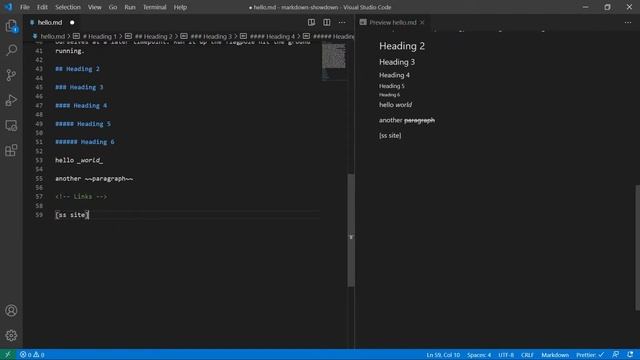Click the '[ss site]' line in editor
This screenshot has width=640, height=360.
pos(72,215)
